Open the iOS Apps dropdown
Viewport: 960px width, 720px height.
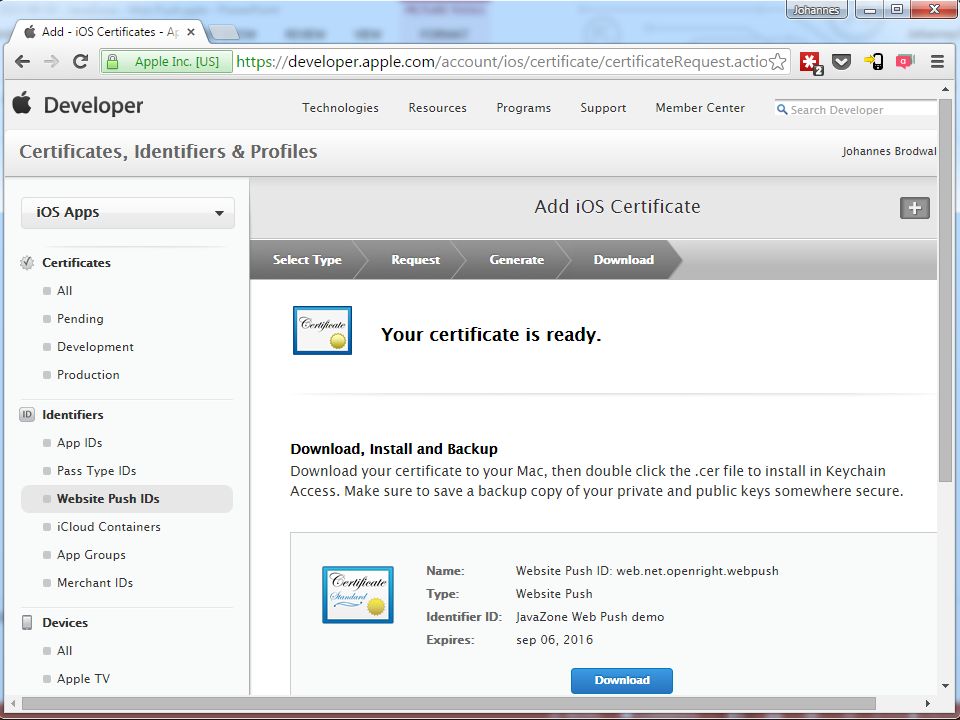(x=127, y=212)
